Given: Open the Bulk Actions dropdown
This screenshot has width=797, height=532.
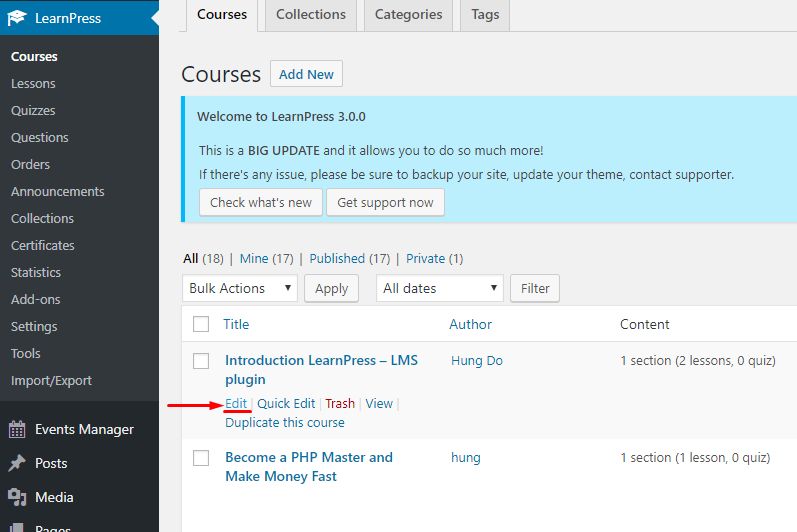Looking at the screenshot, I should point(240,288).
